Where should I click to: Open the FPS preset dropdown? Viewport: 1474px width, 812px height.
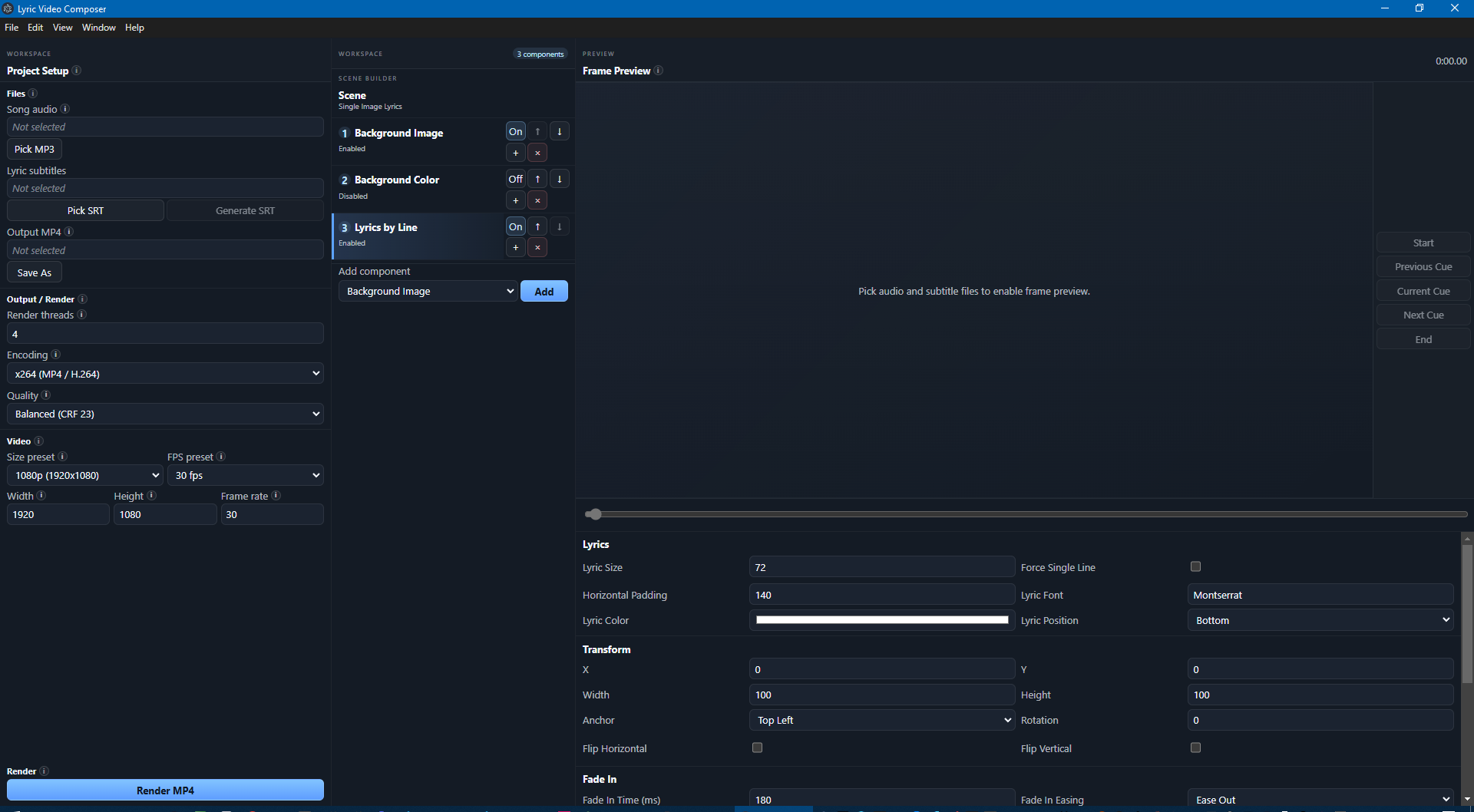(x=246, y=475)
